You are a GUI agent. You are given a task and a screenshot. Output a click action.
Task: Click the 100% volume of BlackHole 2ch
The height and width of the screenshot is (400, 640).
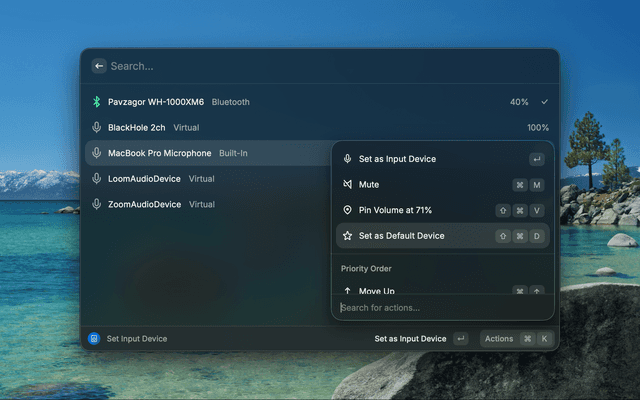coord(537,128)
